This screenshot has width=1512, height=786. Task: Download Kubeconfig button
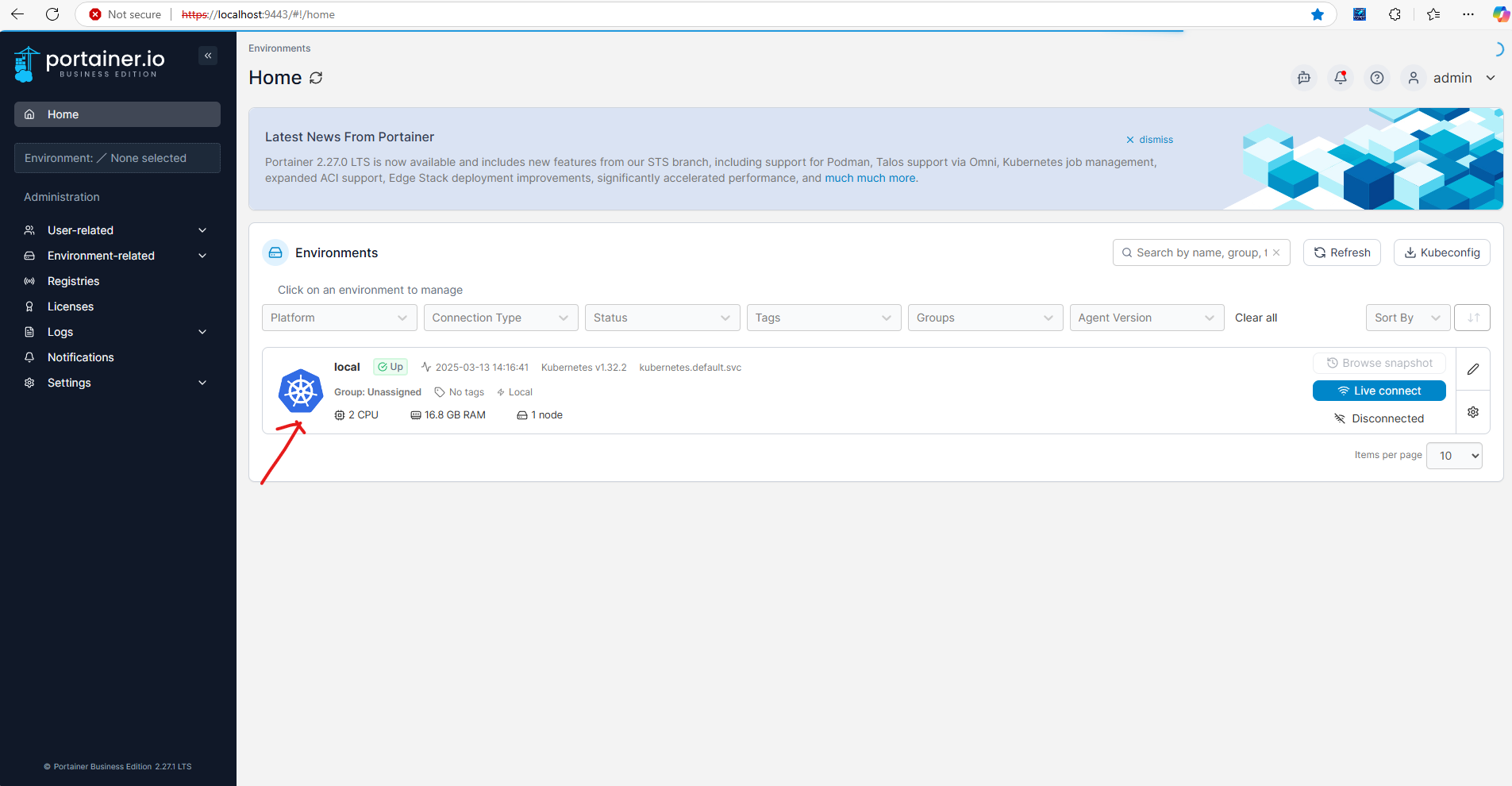point(1442,252)
